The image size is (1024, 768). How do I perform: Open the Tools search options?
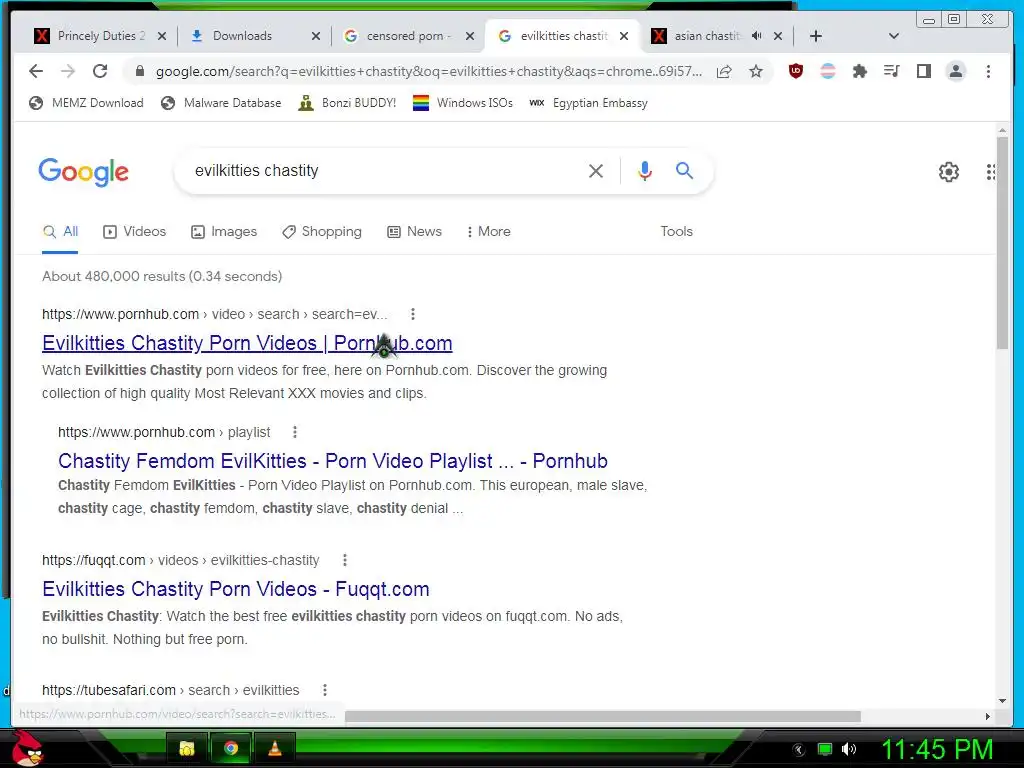click(676, 232)
